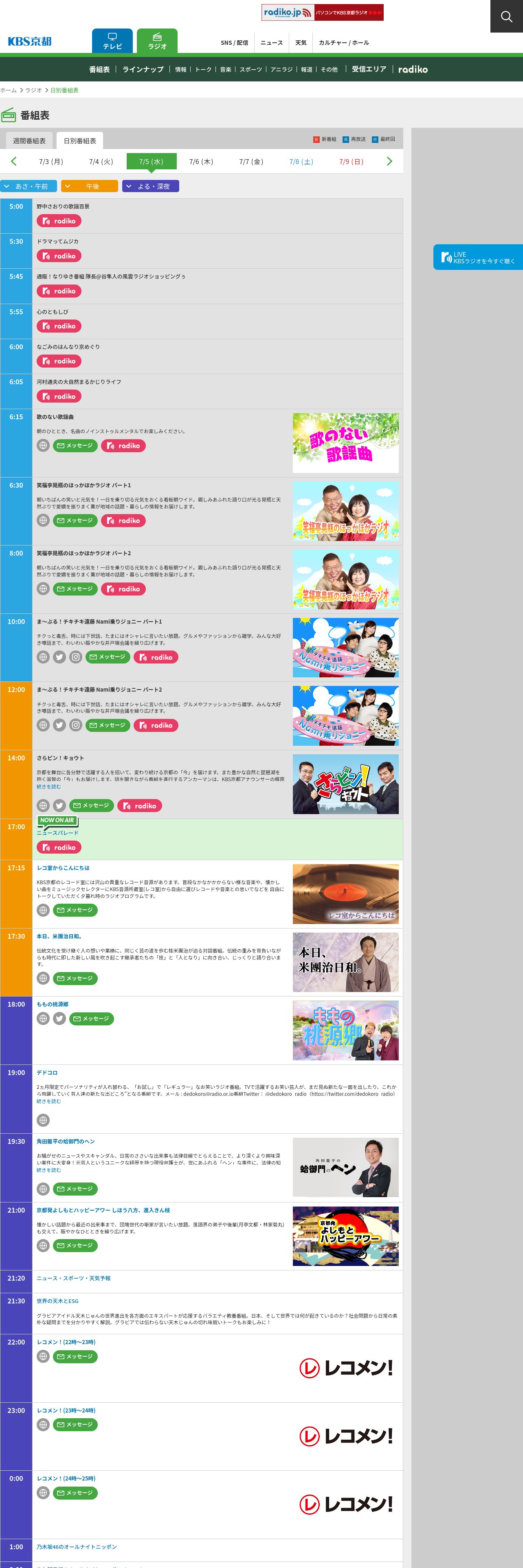This screenshot has height=1568, width=523.
Task: Go to next week arrow
Action: tap(390, 161)
